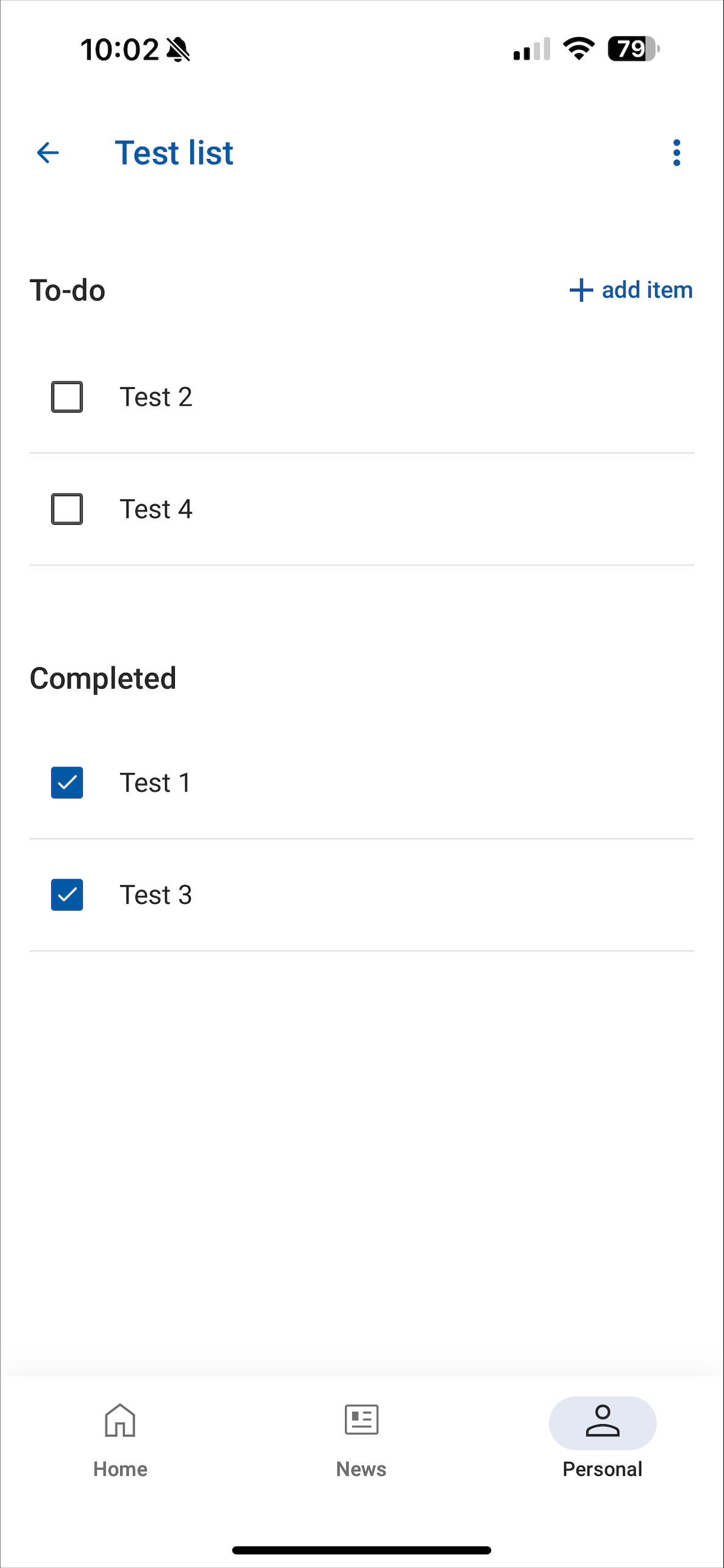Tap the Wi-Fi status icon
724x1568 pixels.
pos(578,49)
